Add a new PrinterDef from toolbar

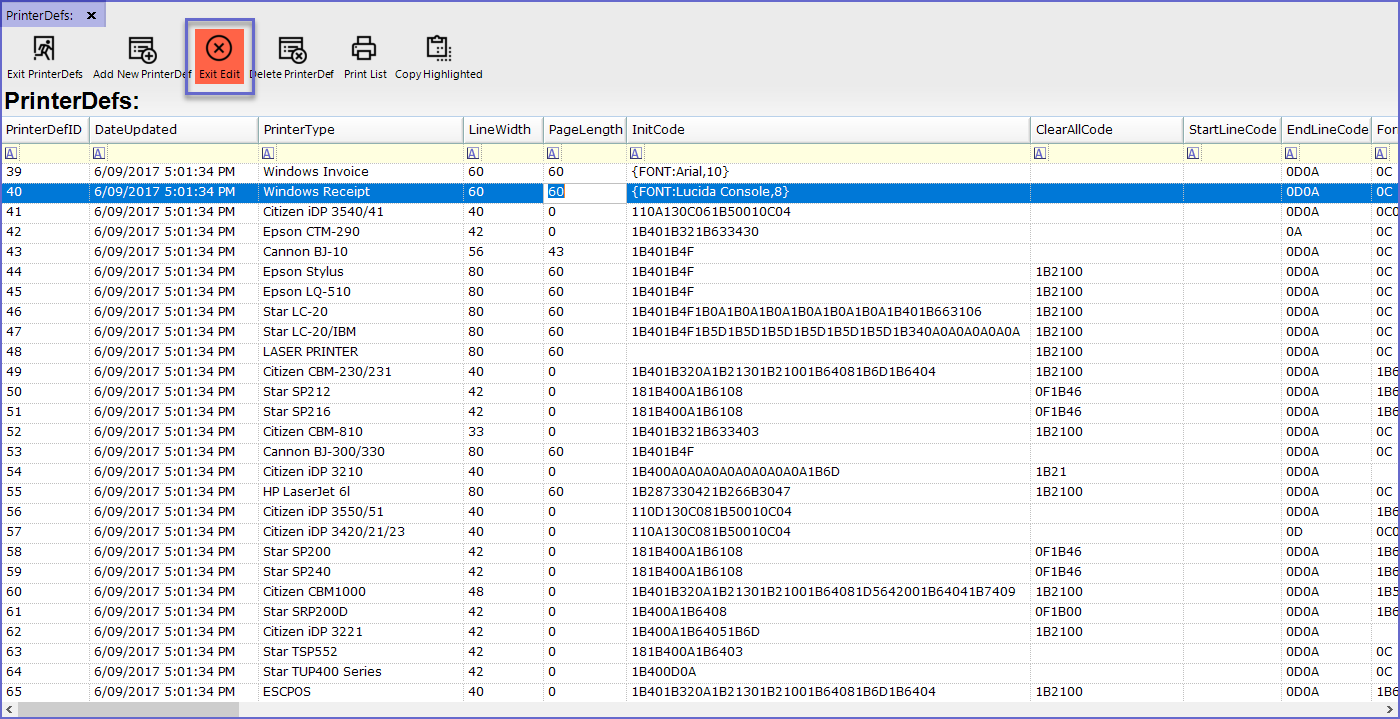[x=142, y=57]
